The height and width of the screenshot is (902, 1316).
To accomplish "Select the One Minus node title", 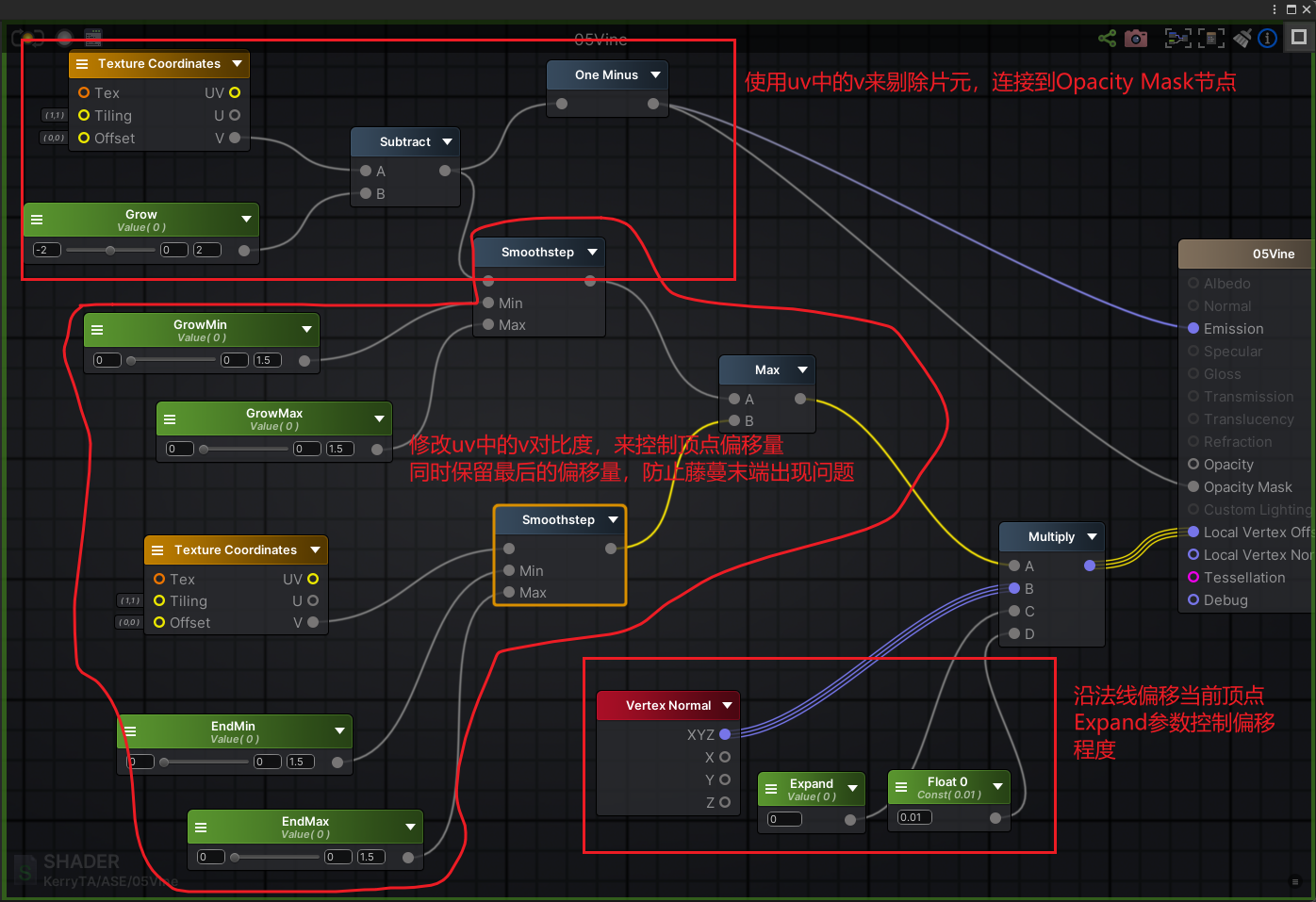I will (x=606, y=74).
